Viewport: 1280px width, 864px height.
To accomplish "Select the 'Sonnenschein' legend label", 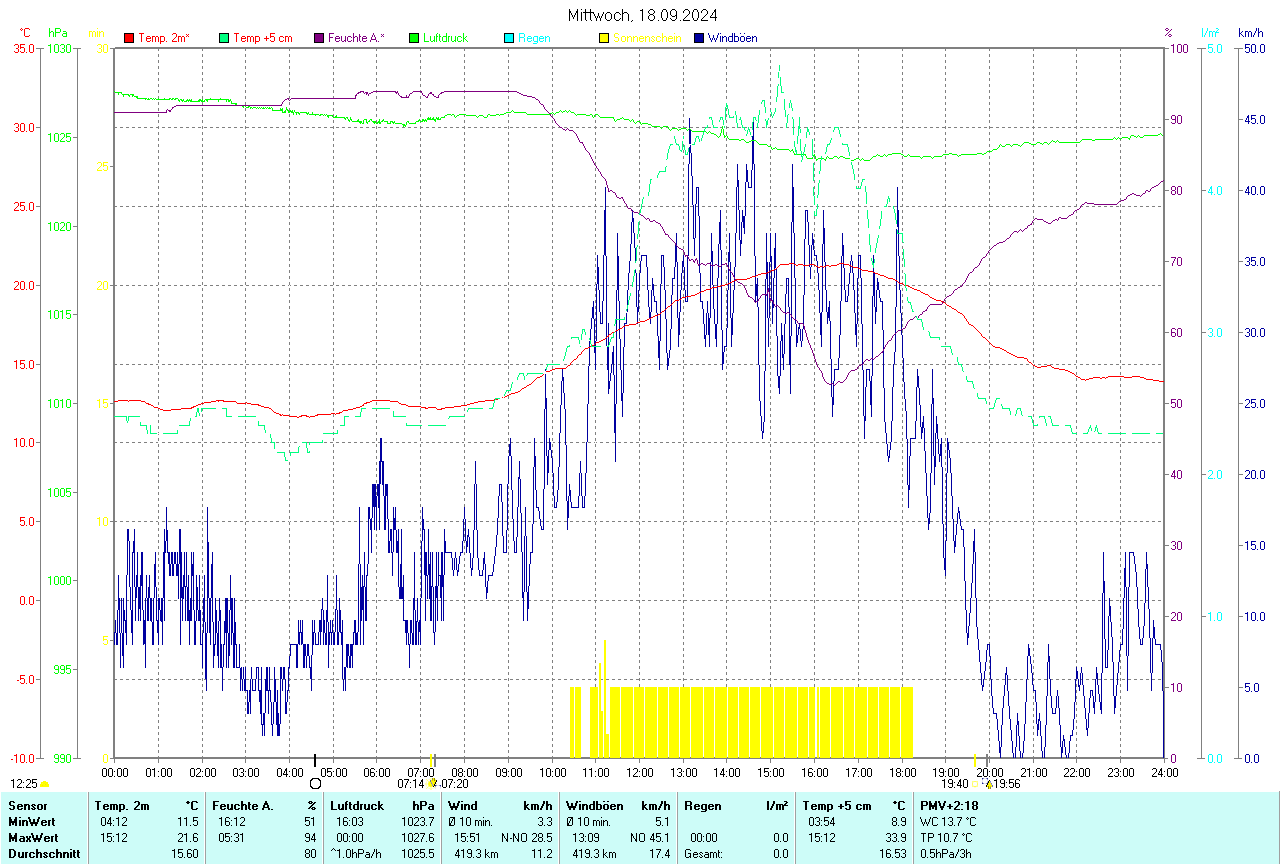I will point(647,38).
